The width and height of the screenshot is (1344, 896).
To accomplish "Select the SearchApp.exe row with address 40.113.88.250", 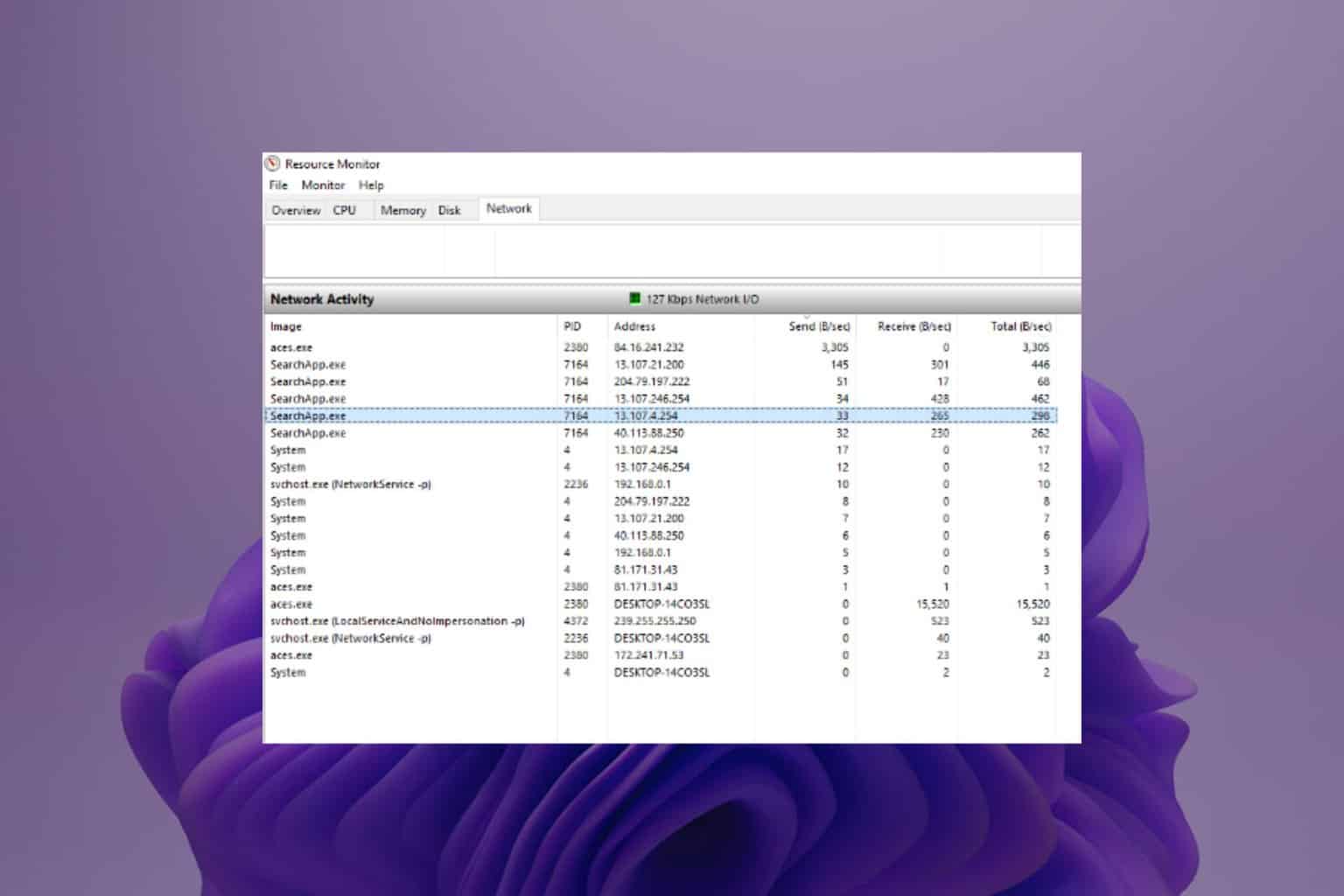I will tap(661, 433).
